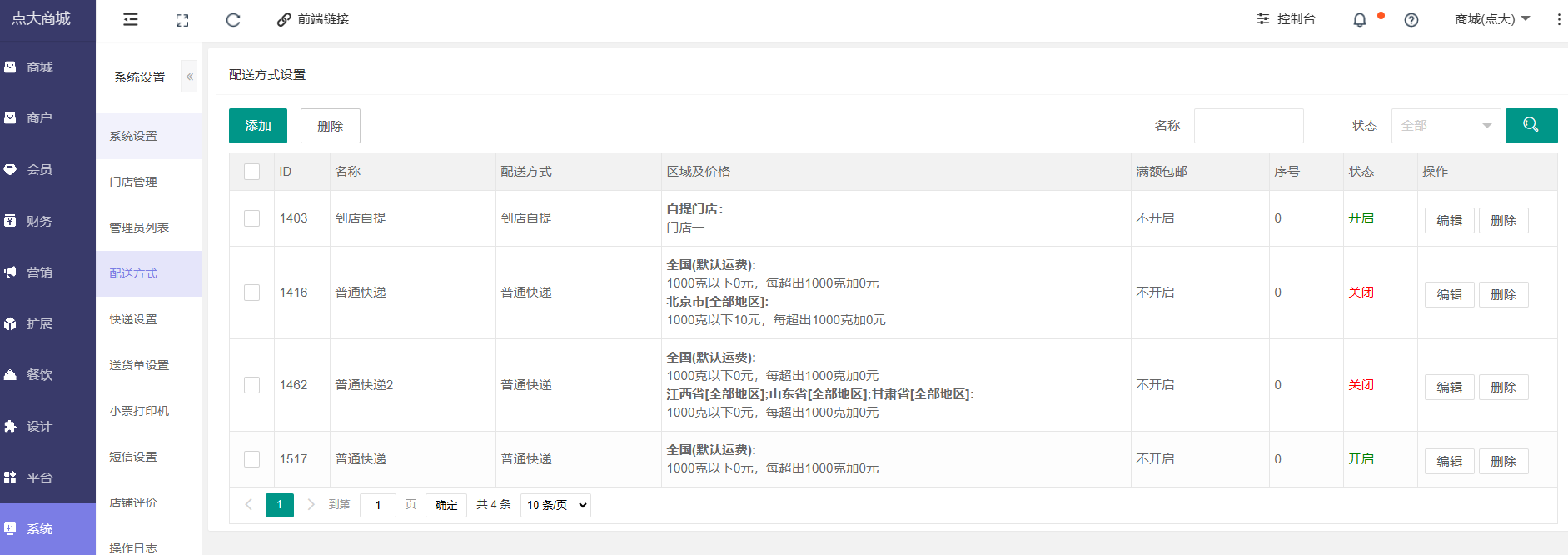
Task: Click 编辑 for delivery method 1517
Action: [x=1449, y=461]
